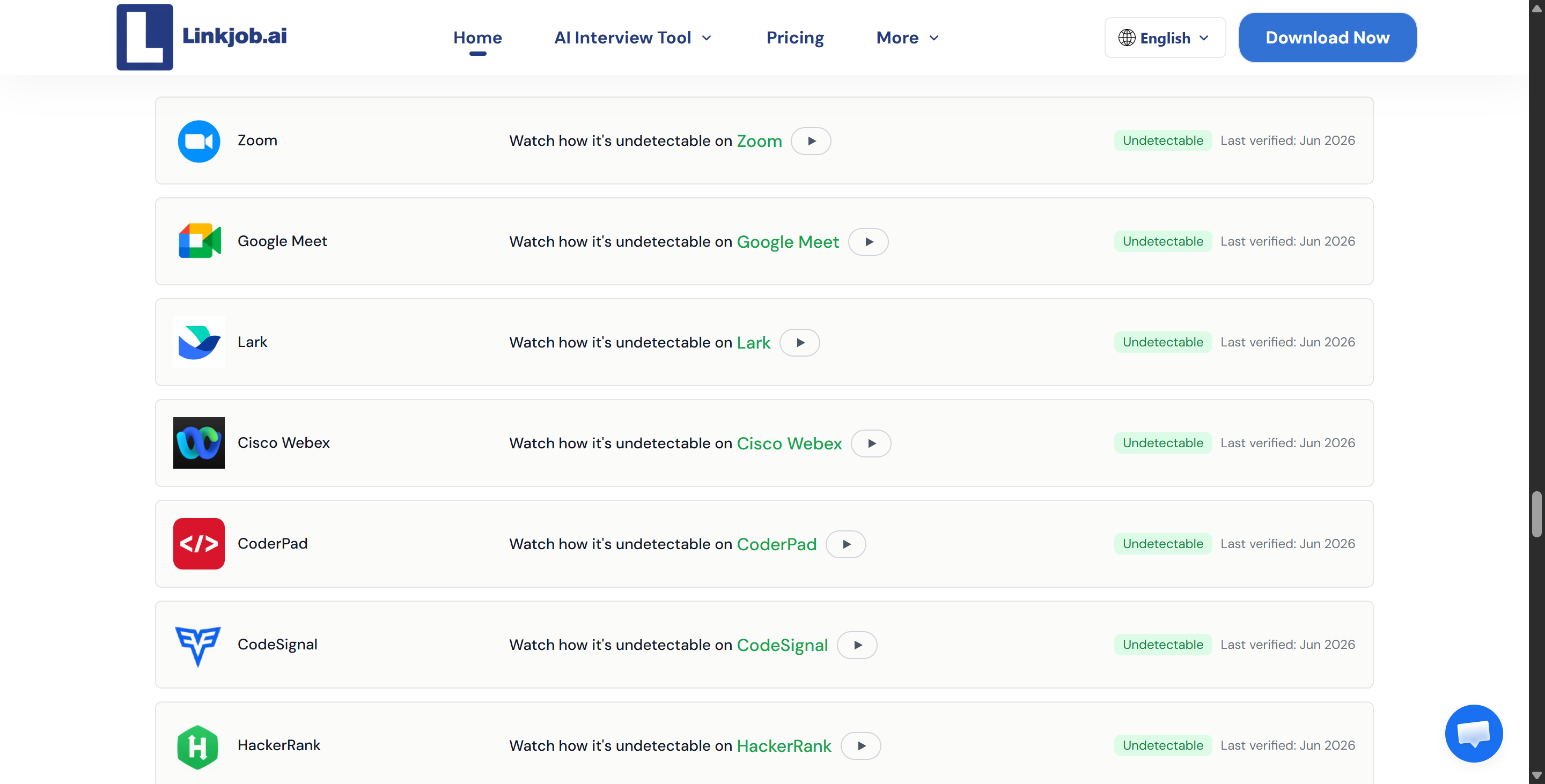Image resolution: width=1545 pixels, height=784 pixels.
Task: Click the Zoom app icon
Action: click(x=198, y=141)
